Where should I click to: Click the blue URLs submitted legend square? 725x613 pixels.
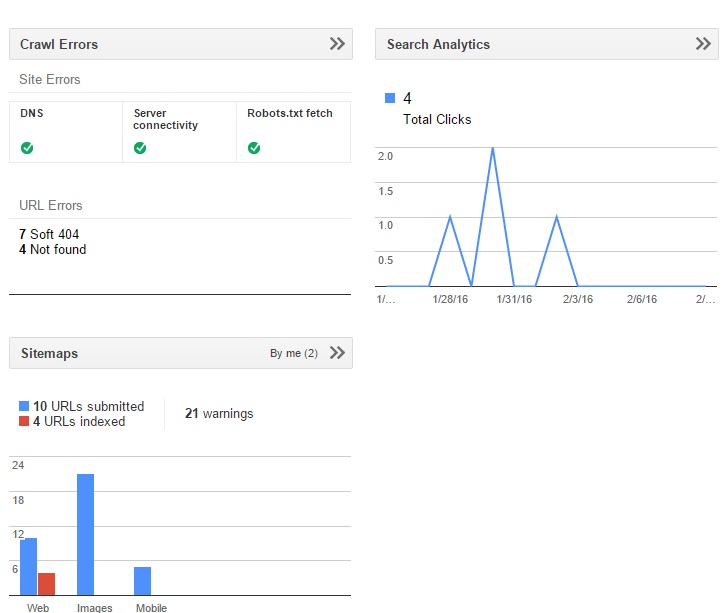click(25, 407)
